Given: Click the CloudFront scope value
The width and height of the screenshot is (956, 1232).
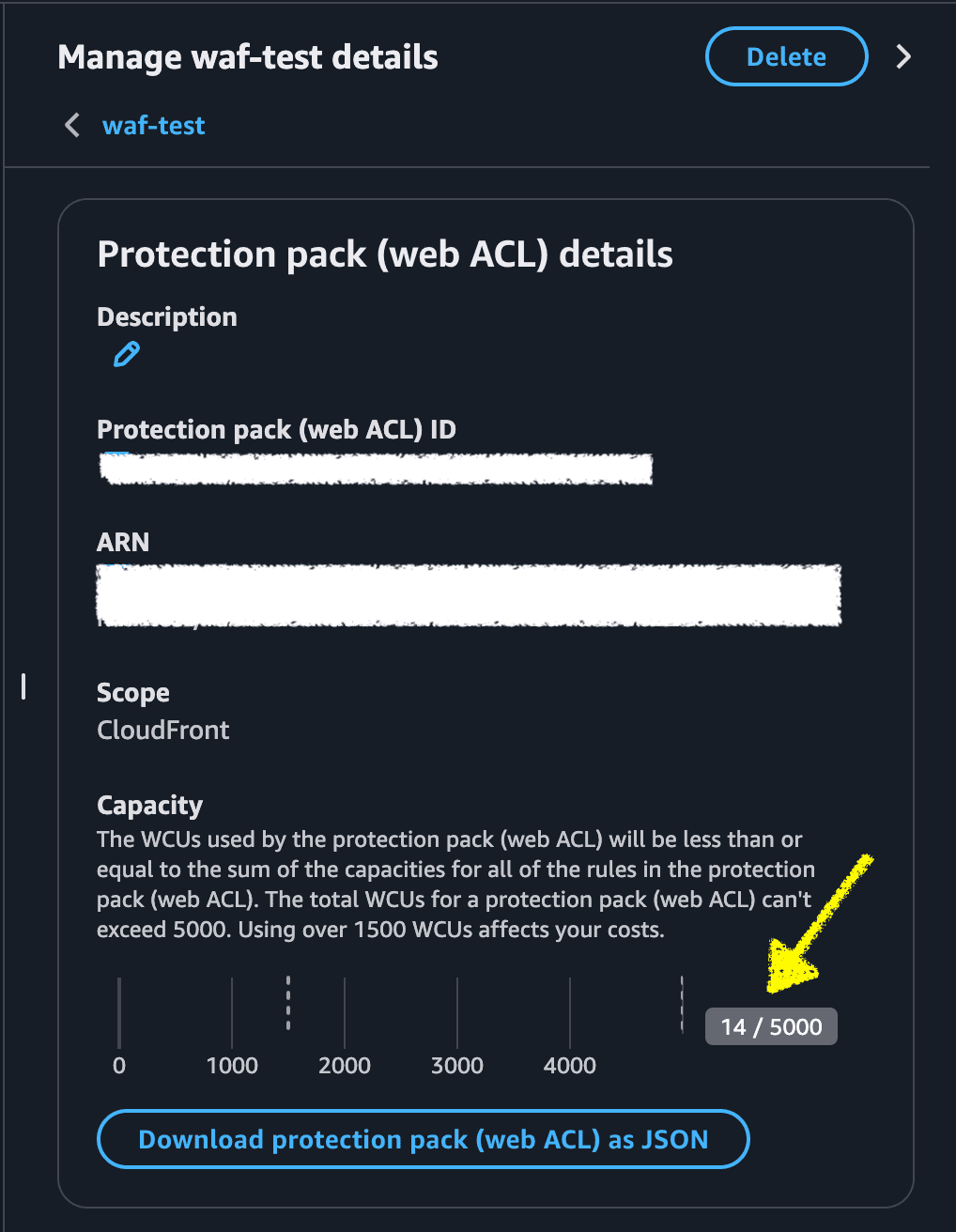Looking at the screenshot, I should click(x=163, y=730).
